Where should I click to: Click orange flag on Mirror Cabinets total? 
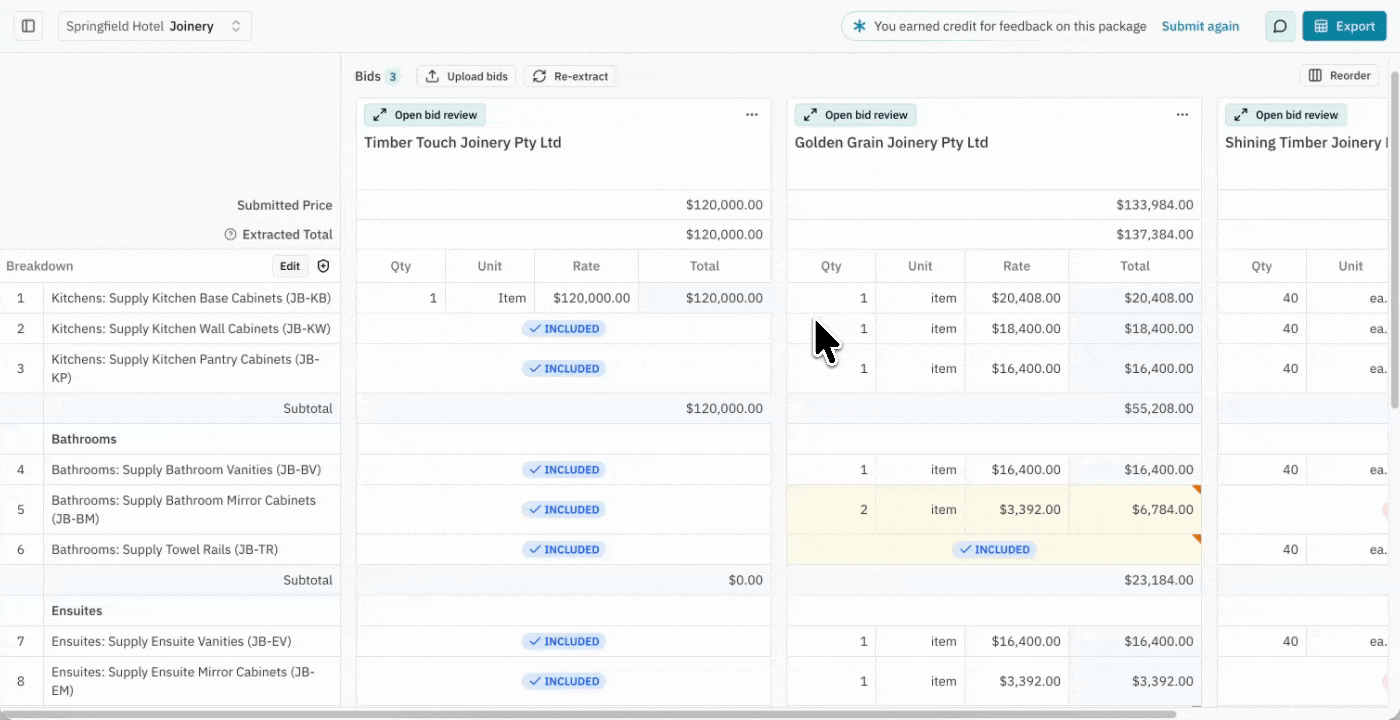pos(1196,490)
